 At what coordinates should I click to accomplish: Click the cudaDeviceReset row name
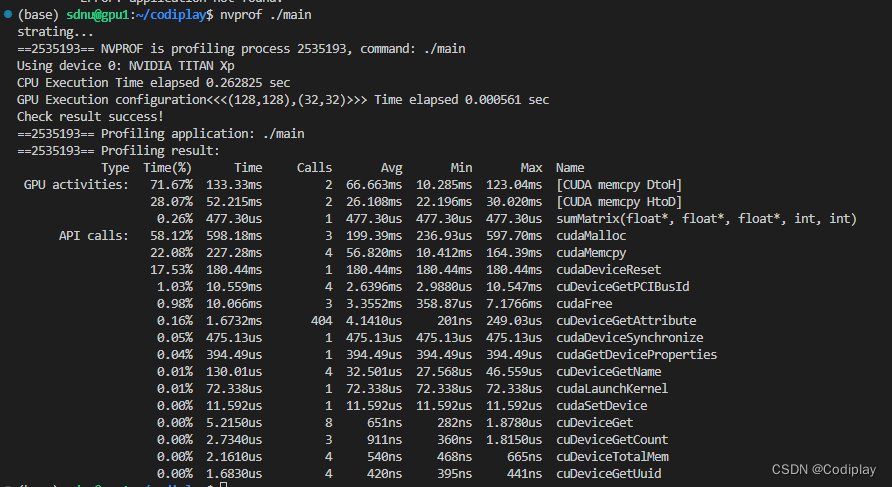608,270
